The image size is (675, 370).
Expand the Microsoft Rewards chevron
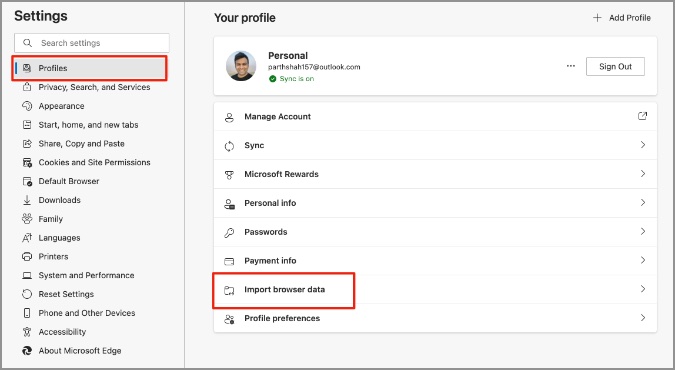pos(643,174)
